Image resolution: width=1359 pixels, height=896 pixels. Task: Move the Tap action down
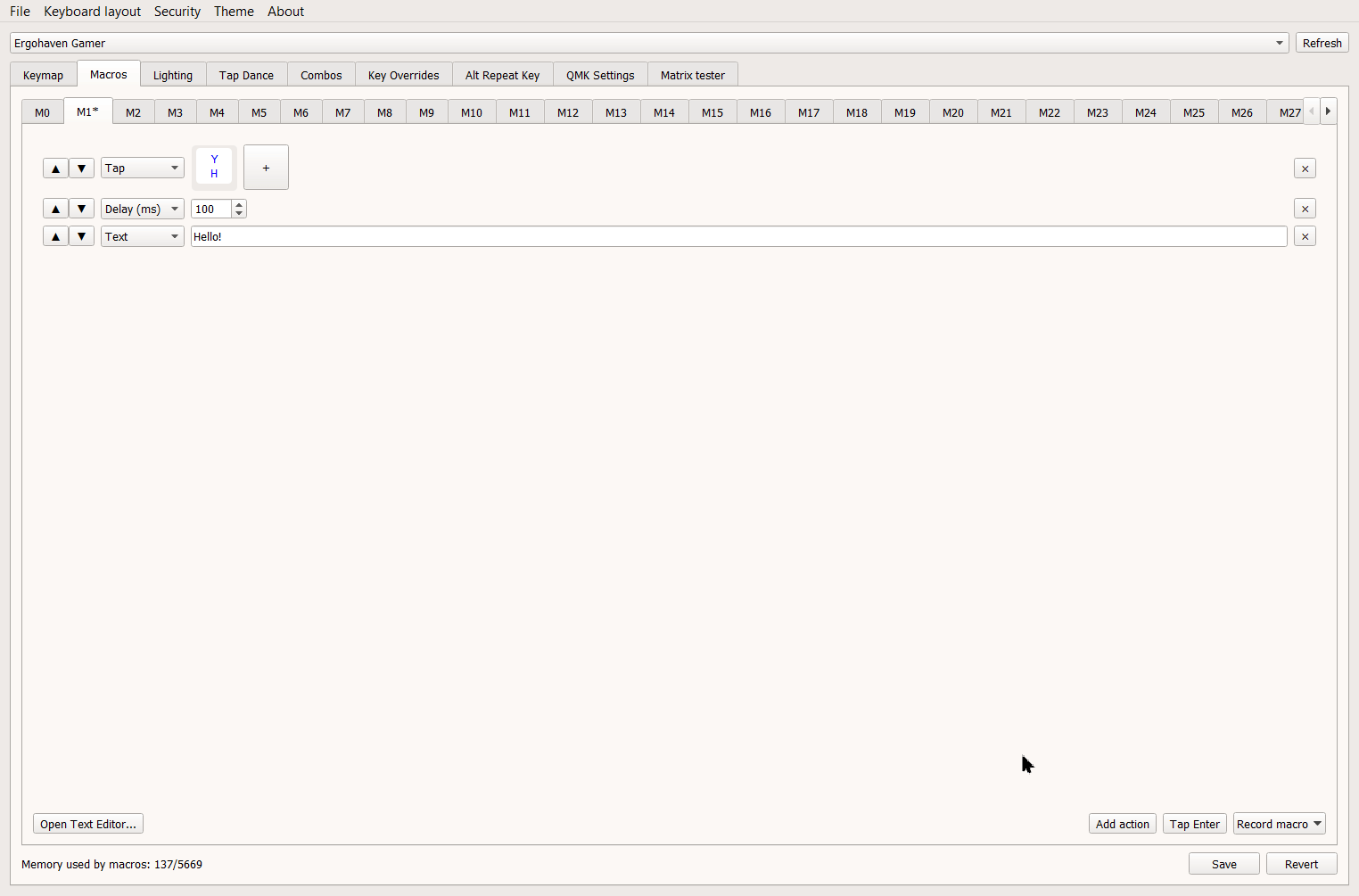click(x=81, y=169)
